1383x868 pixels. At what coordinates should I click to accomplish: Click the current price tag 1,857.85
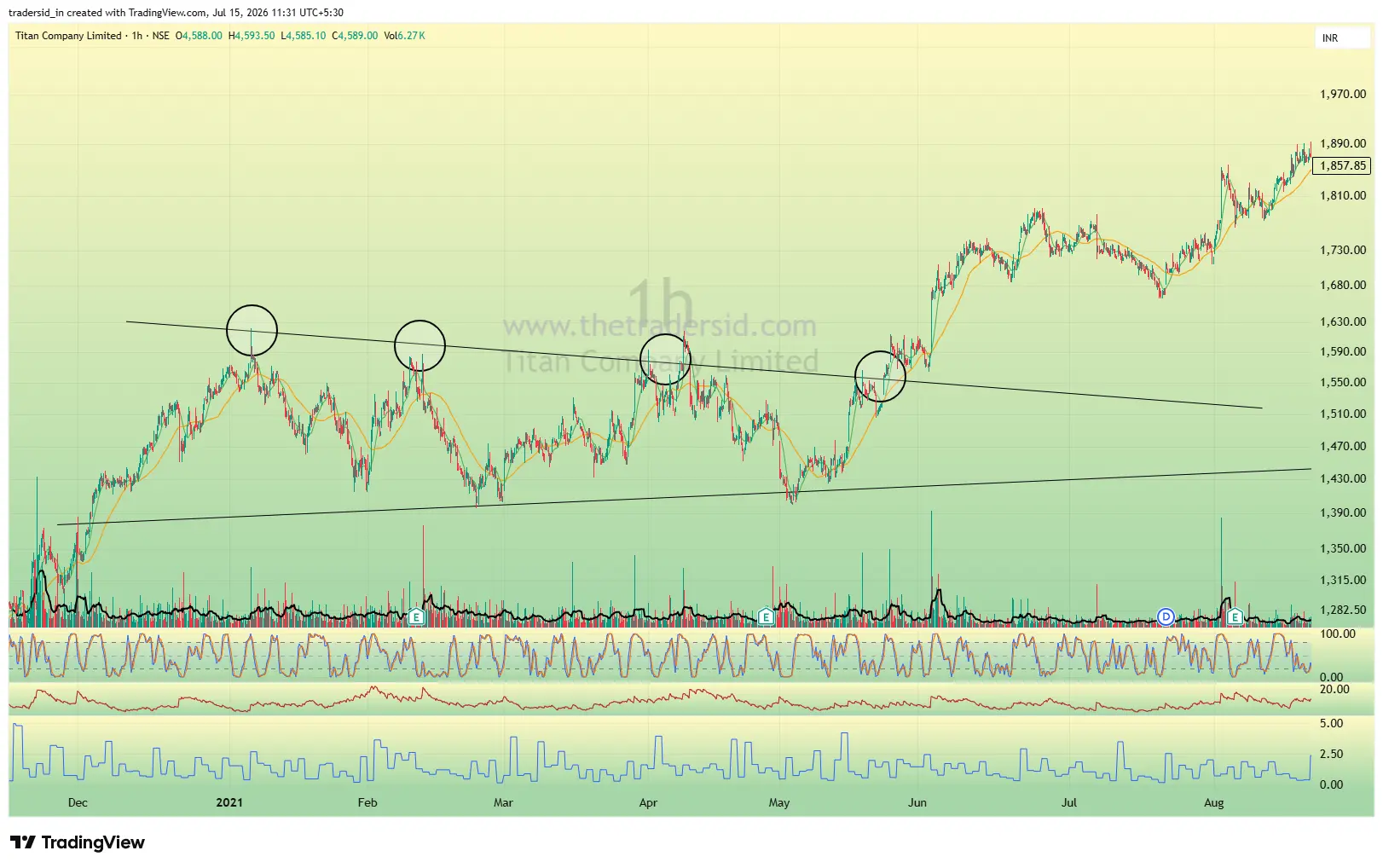[1343, 165]
